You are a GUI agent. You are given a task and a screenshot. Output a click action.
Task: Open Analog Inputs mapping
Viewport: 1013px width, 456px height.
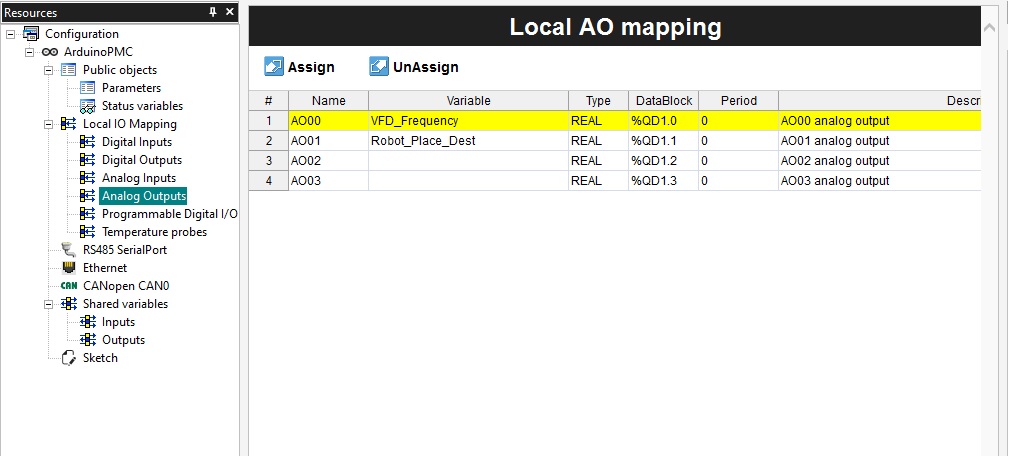click(139, 178)
